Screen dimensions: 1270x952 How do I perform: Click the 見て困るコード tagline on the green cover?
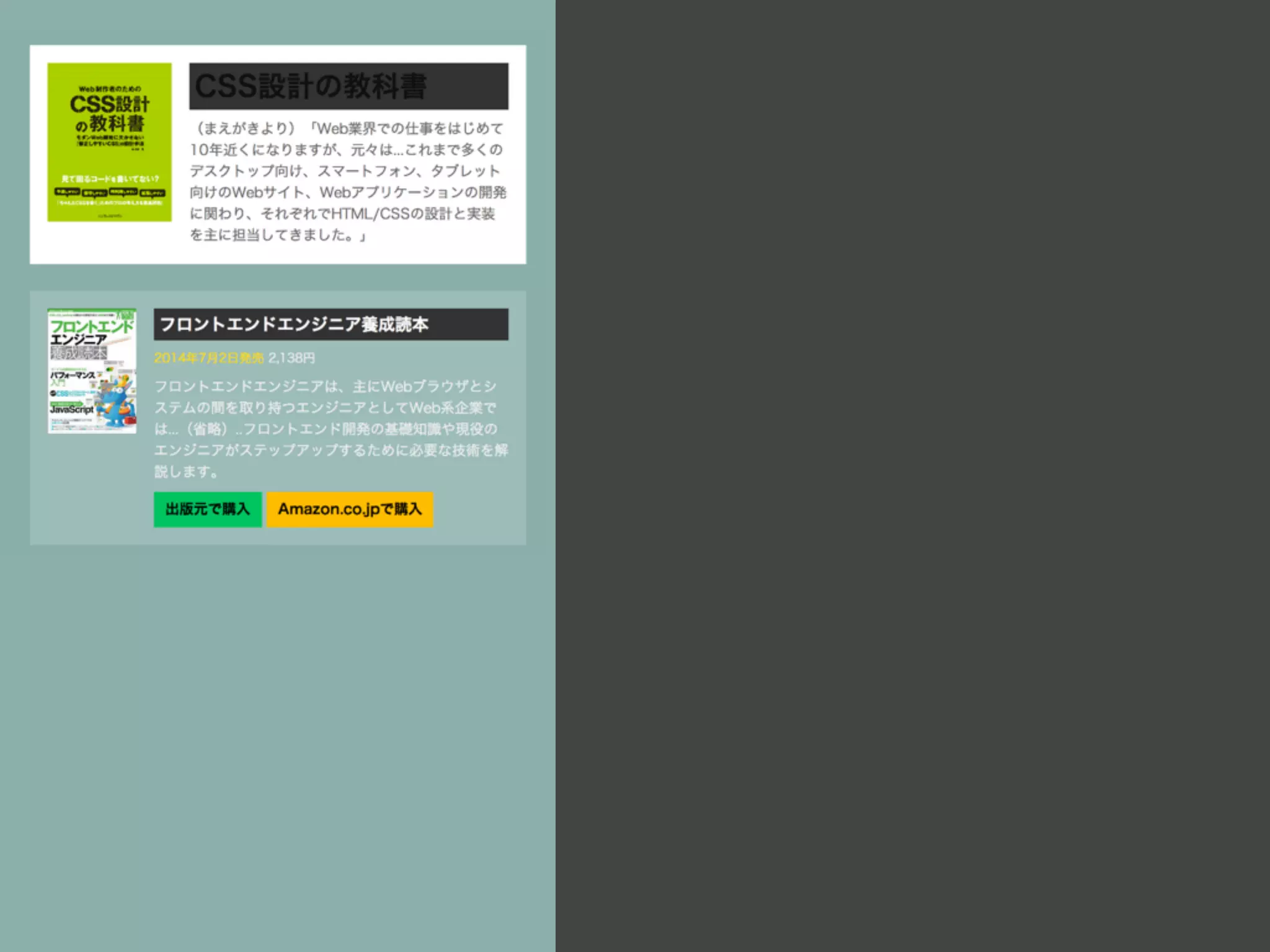(x=109, y=178)
